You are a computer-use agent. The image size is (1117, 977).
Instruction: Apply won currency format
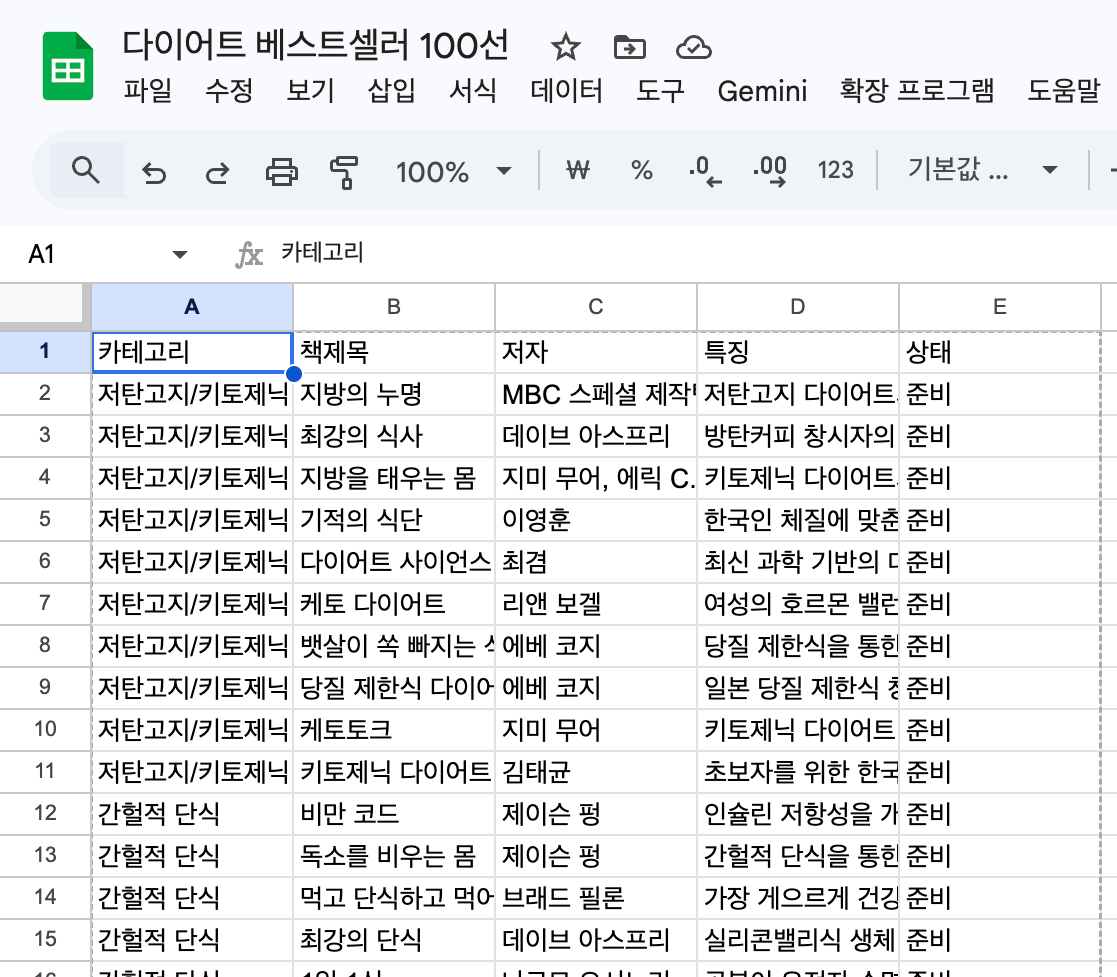578,171
